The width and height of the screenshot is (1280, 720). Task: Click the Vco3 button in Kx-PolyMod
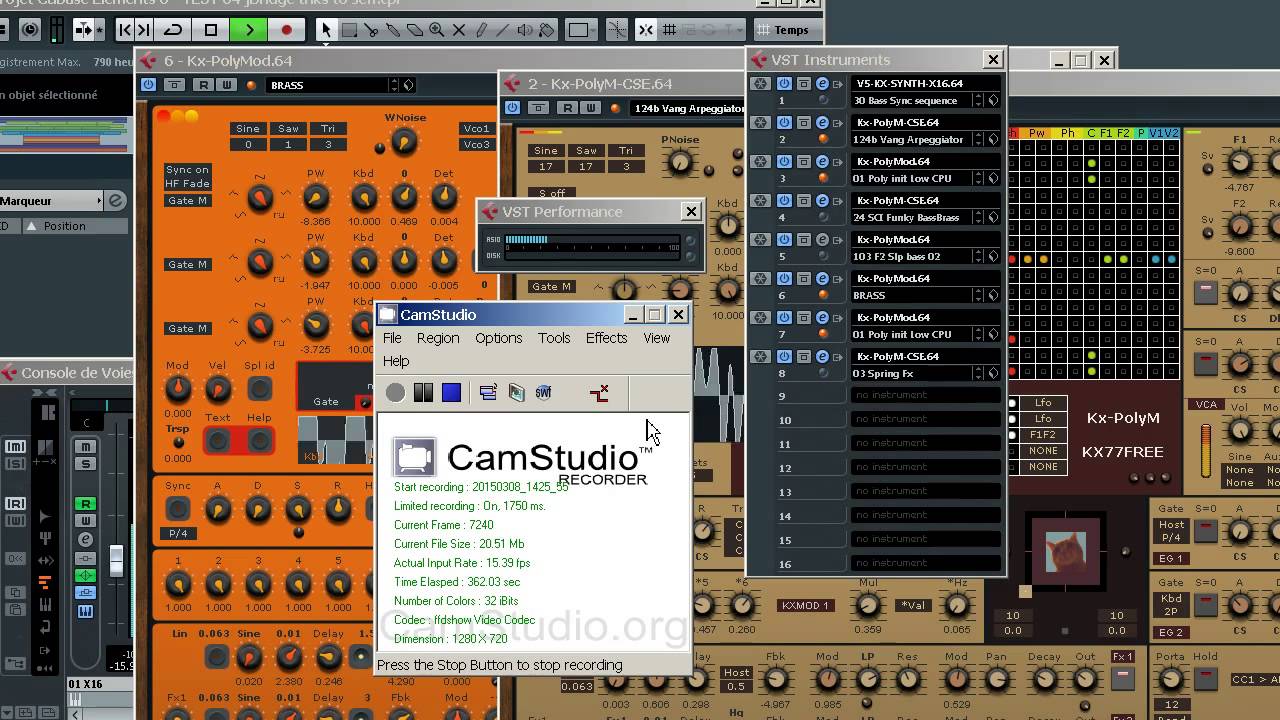point(477,144)
